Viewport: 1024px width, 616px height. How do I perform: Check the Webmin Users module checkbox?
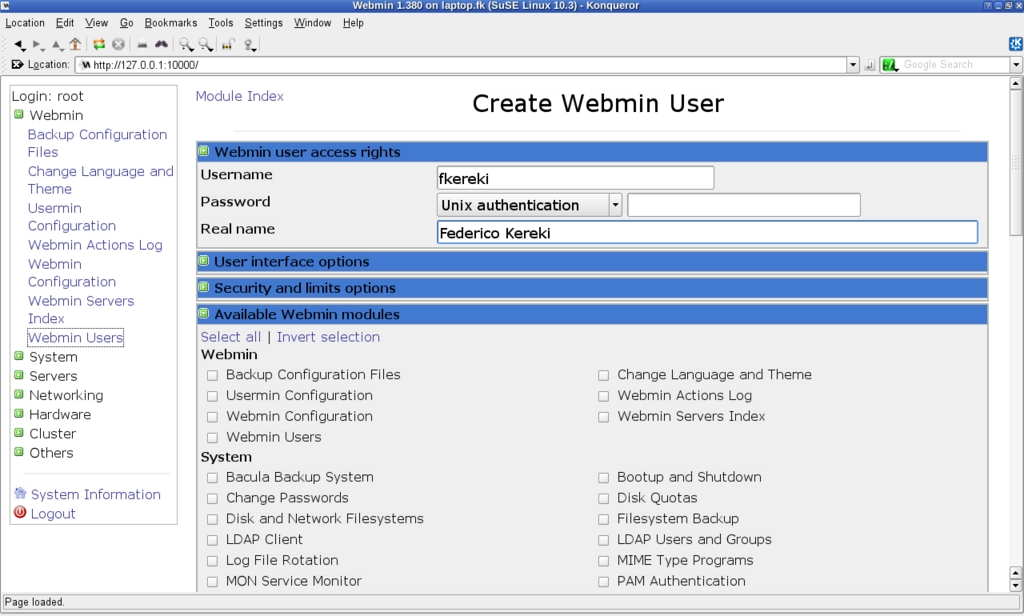click(212, 437)
